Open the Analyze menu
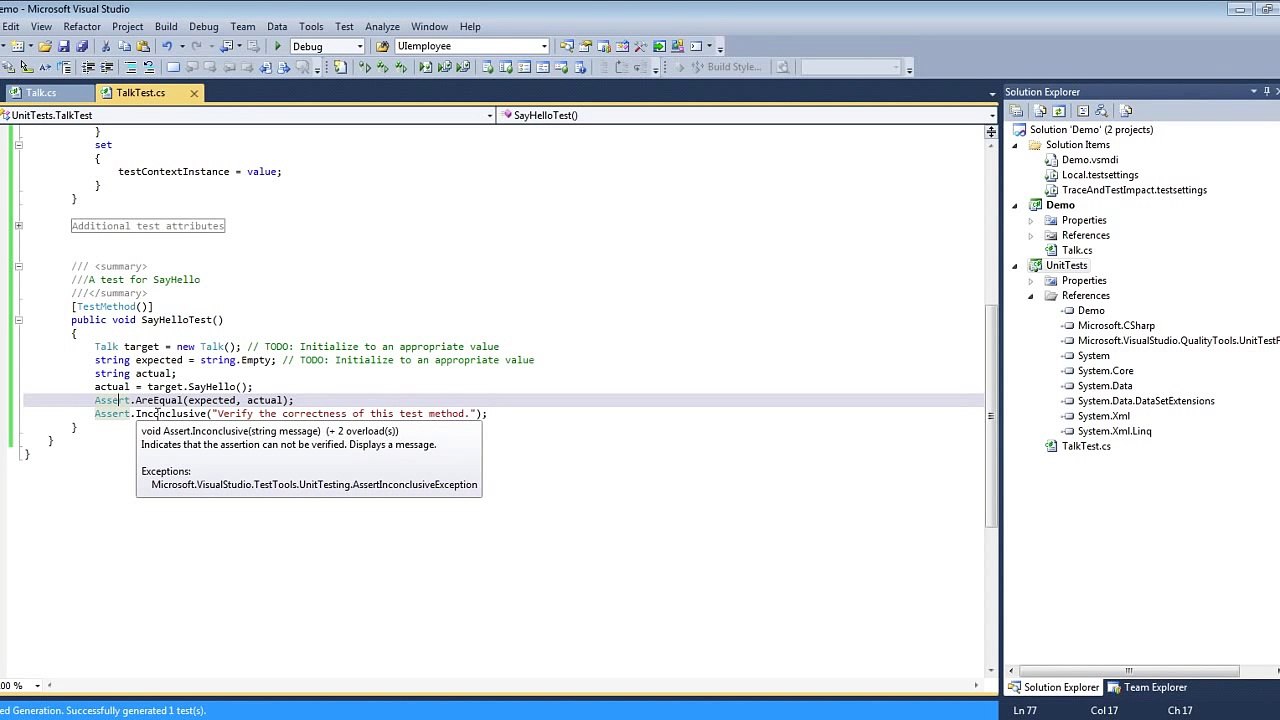 point(382,26)
